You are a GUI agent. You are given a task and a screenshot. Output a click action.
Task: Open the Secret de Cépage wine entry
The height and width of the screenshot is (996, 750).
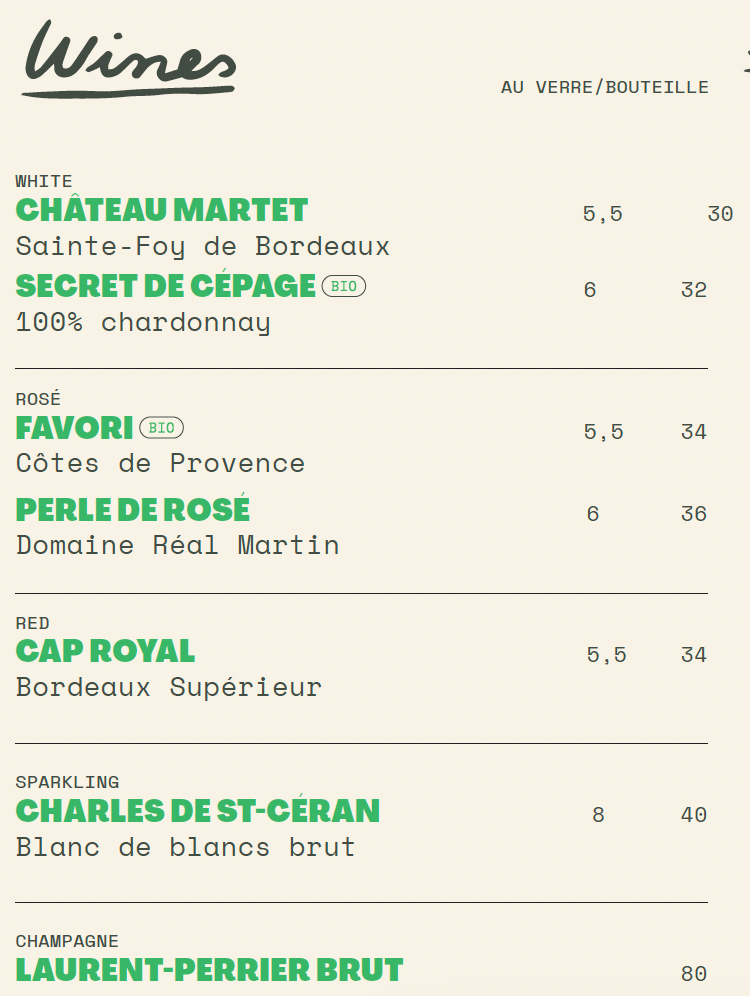[x=166, y=286]
